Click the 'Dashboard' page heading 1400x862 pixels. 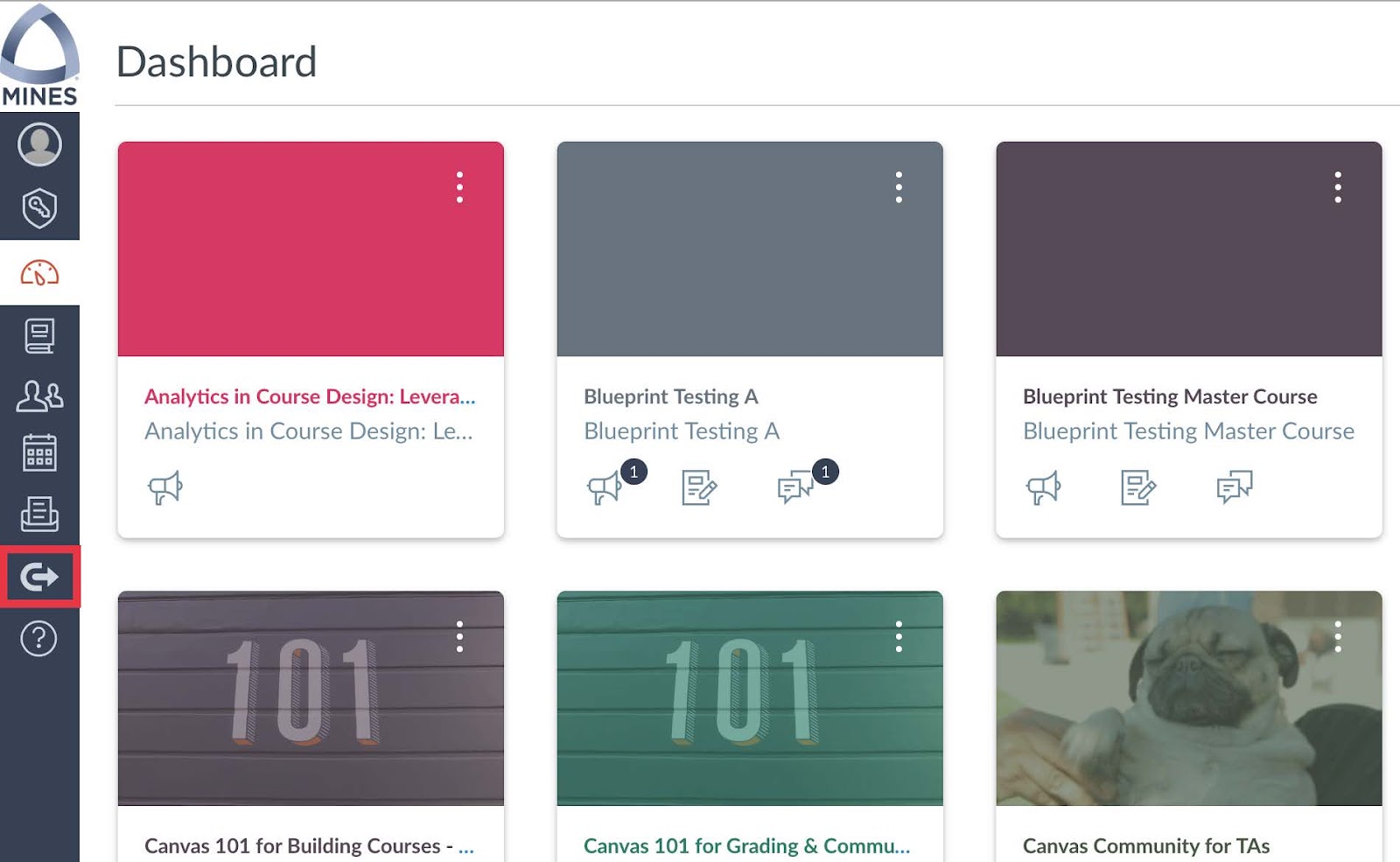[x=216, y=62]
